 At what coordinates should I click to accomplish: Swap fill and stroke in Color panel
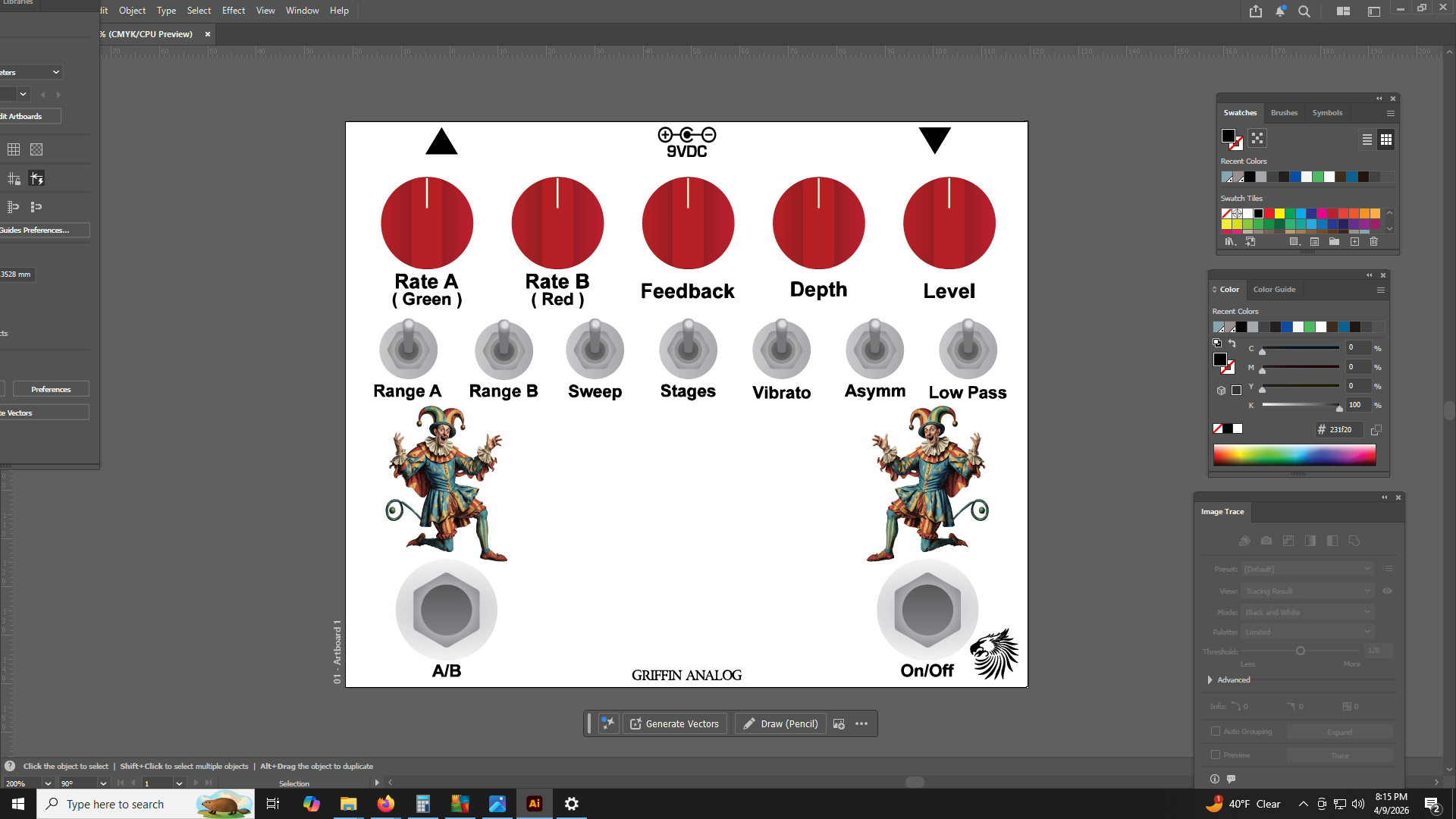1232,344
